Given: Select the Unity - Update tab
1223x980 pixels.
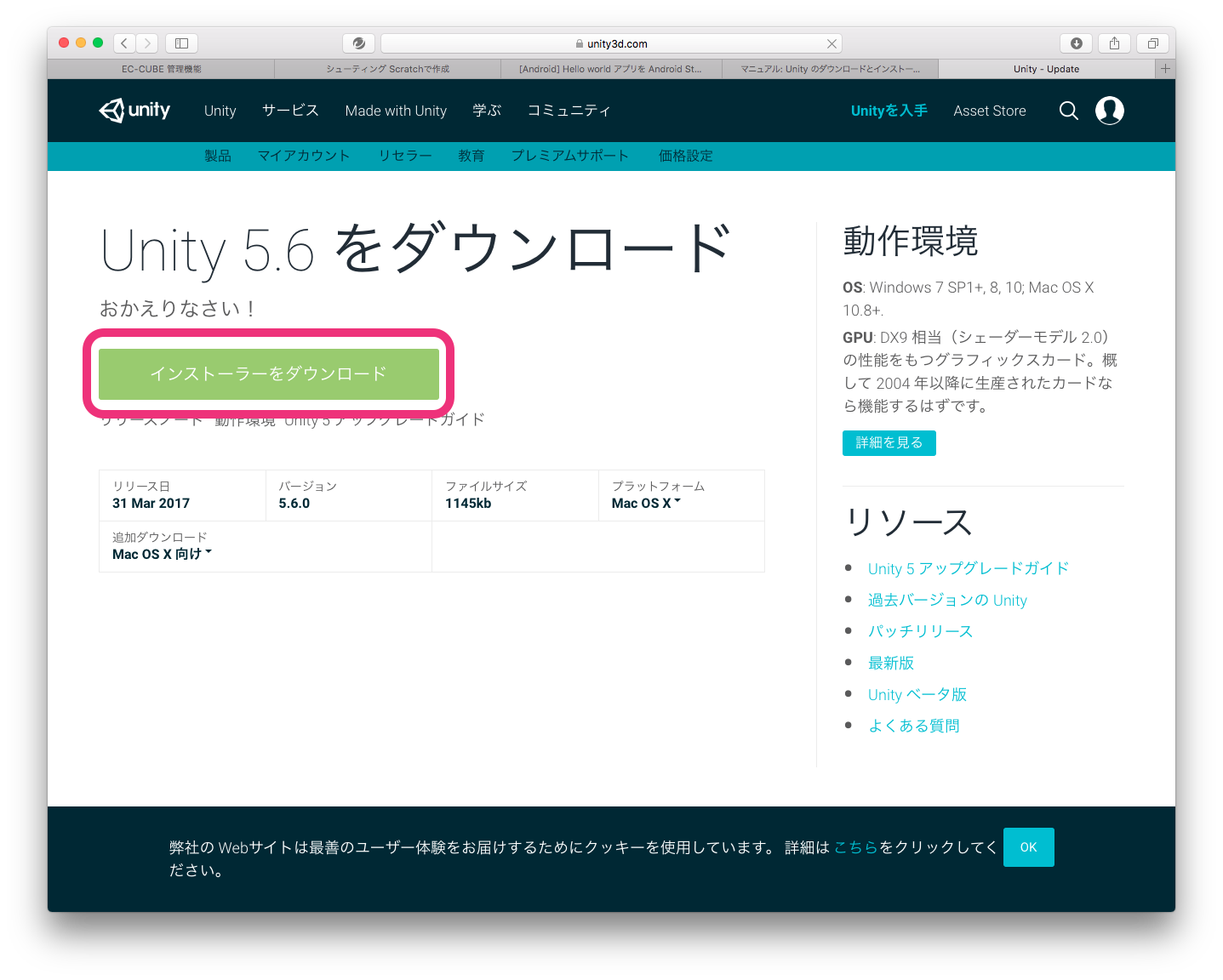Looking at the screenshot, I should 1046,69.
